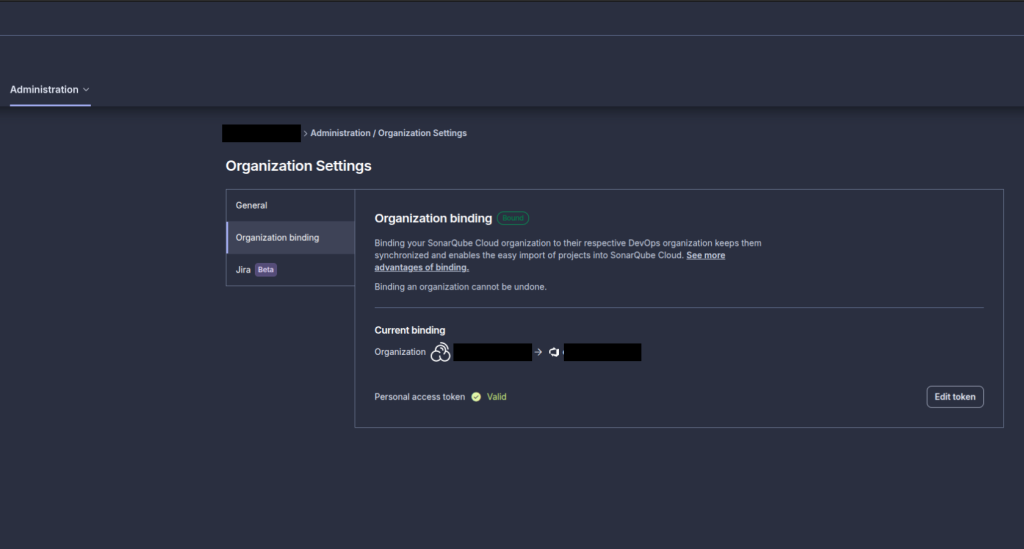This screenshot has height=549, width=1024.
Task: Click the redacted organization name in breadcrumb
Action: point(261,133)
